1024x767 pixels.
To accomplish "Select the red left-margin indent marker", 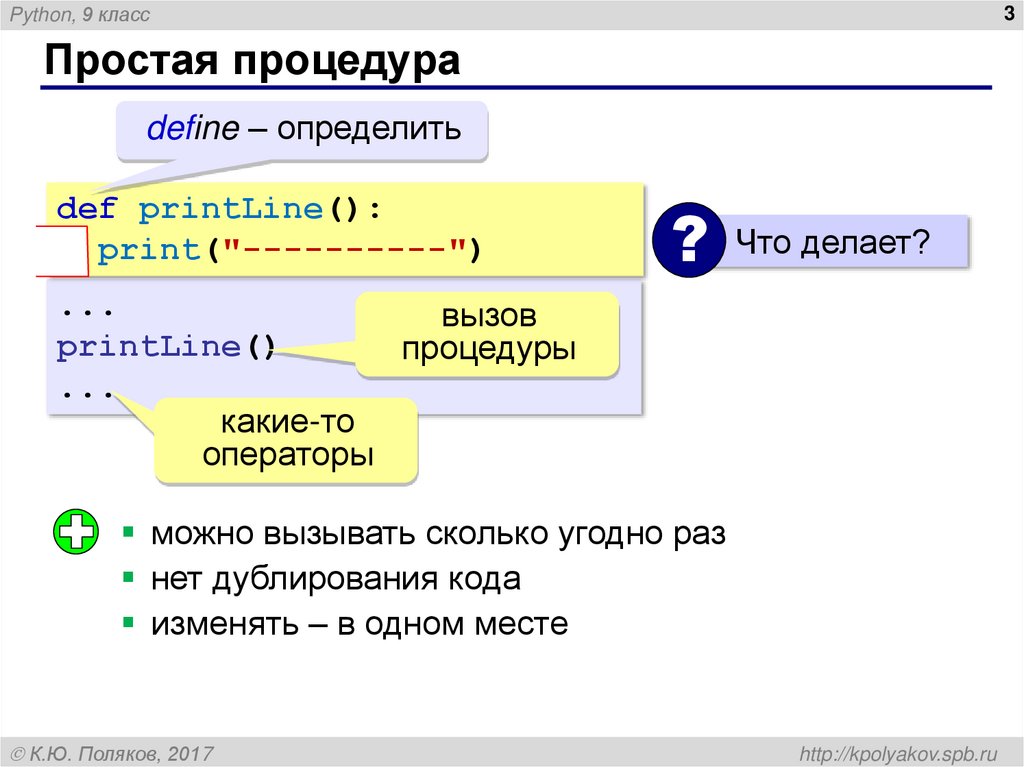I will click(x=62, y=249).
